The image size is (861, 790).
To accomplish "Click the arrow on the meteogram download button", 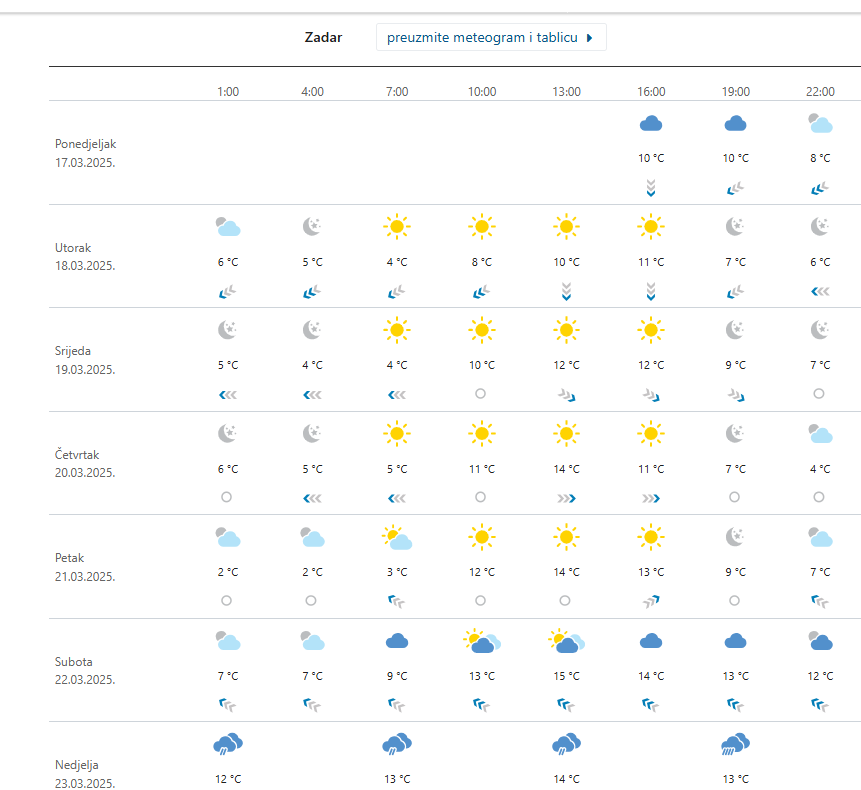I will click(x=590, y=38).
